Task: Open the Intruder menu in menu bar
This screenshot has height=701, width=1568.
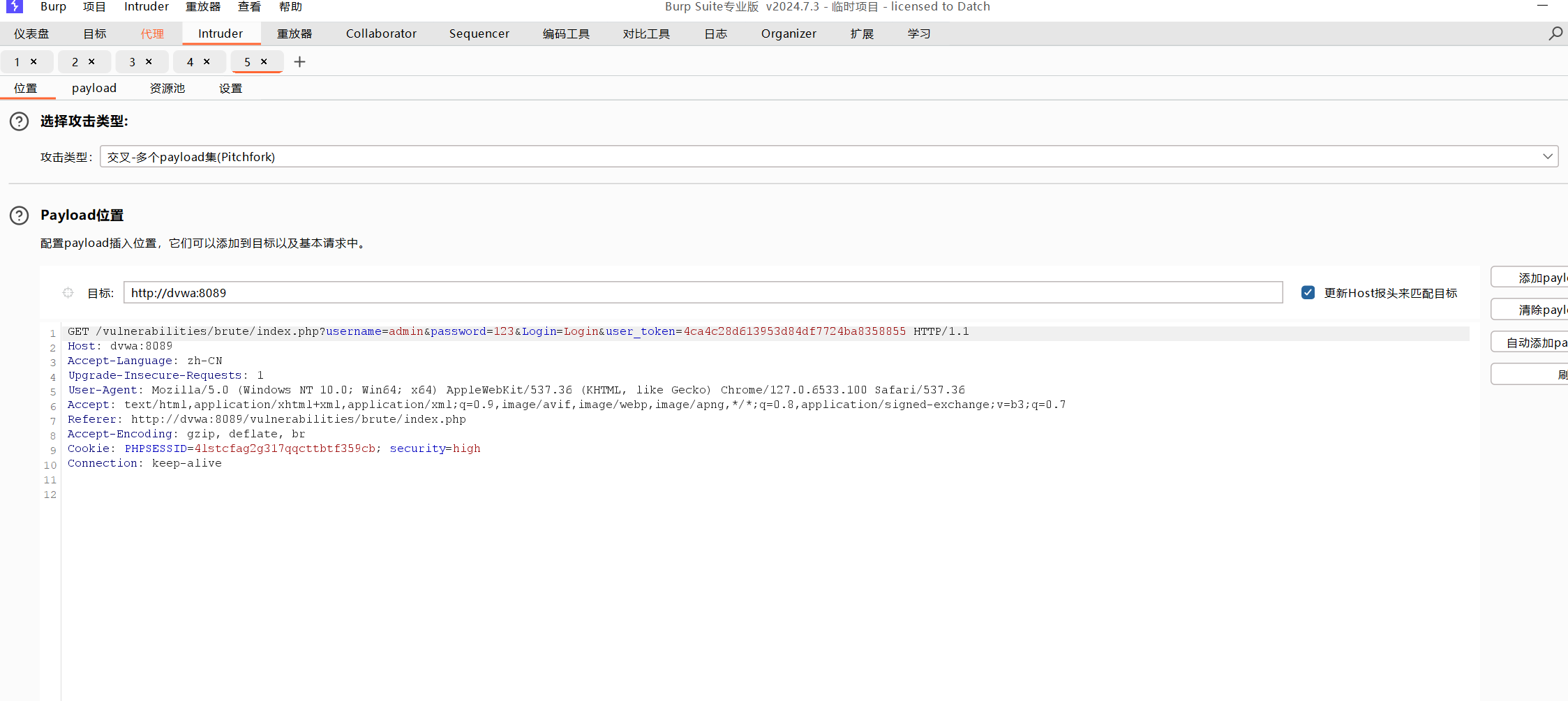Action: [147, 6]
